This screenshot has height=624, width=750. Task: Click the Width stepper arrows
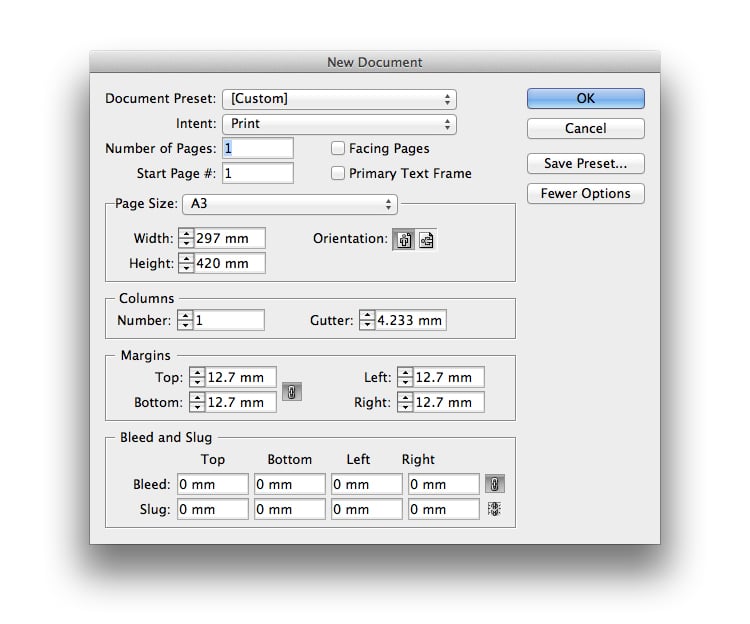click(x=186, y=238)
